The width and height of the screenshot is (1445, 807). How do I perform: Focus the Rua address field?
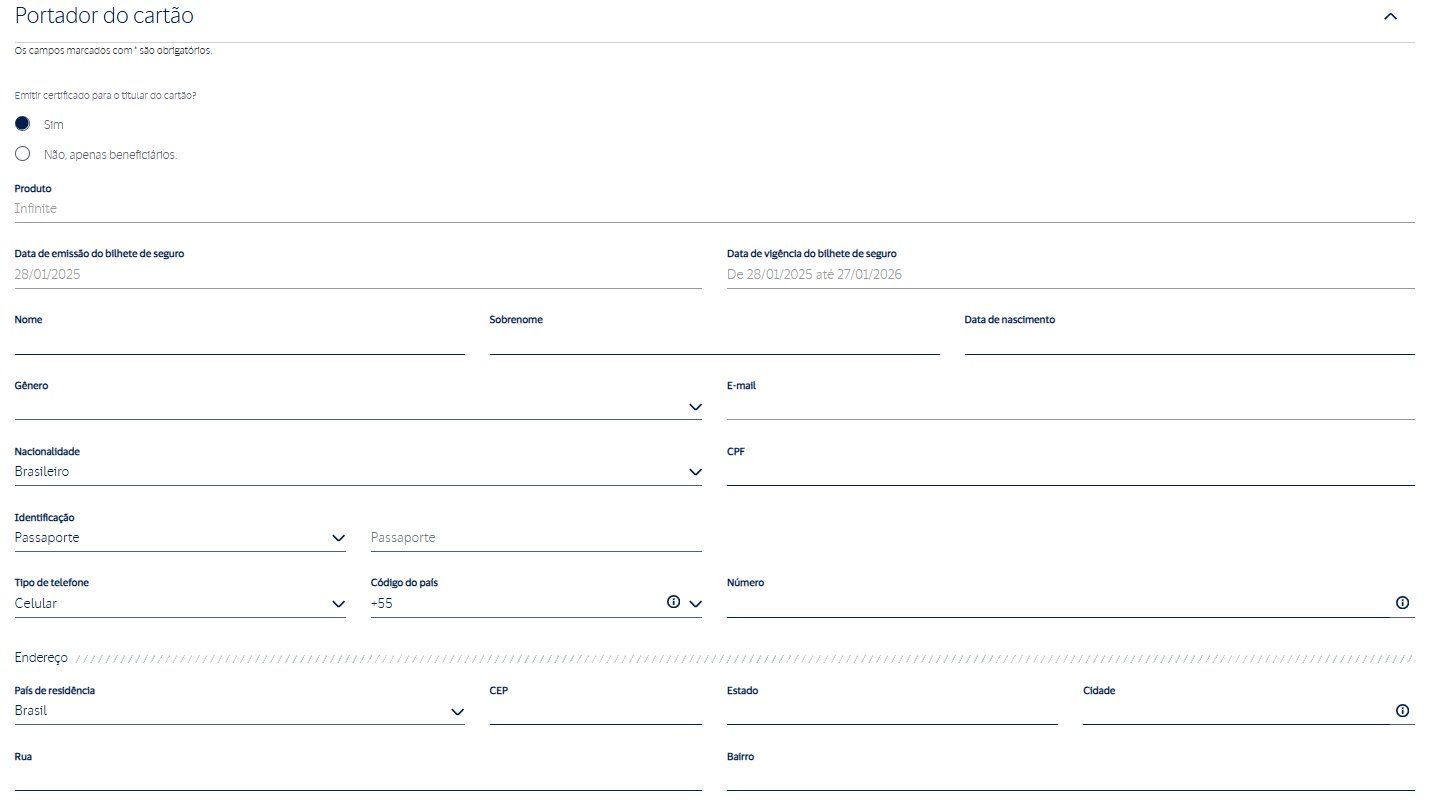coord(358,777)
